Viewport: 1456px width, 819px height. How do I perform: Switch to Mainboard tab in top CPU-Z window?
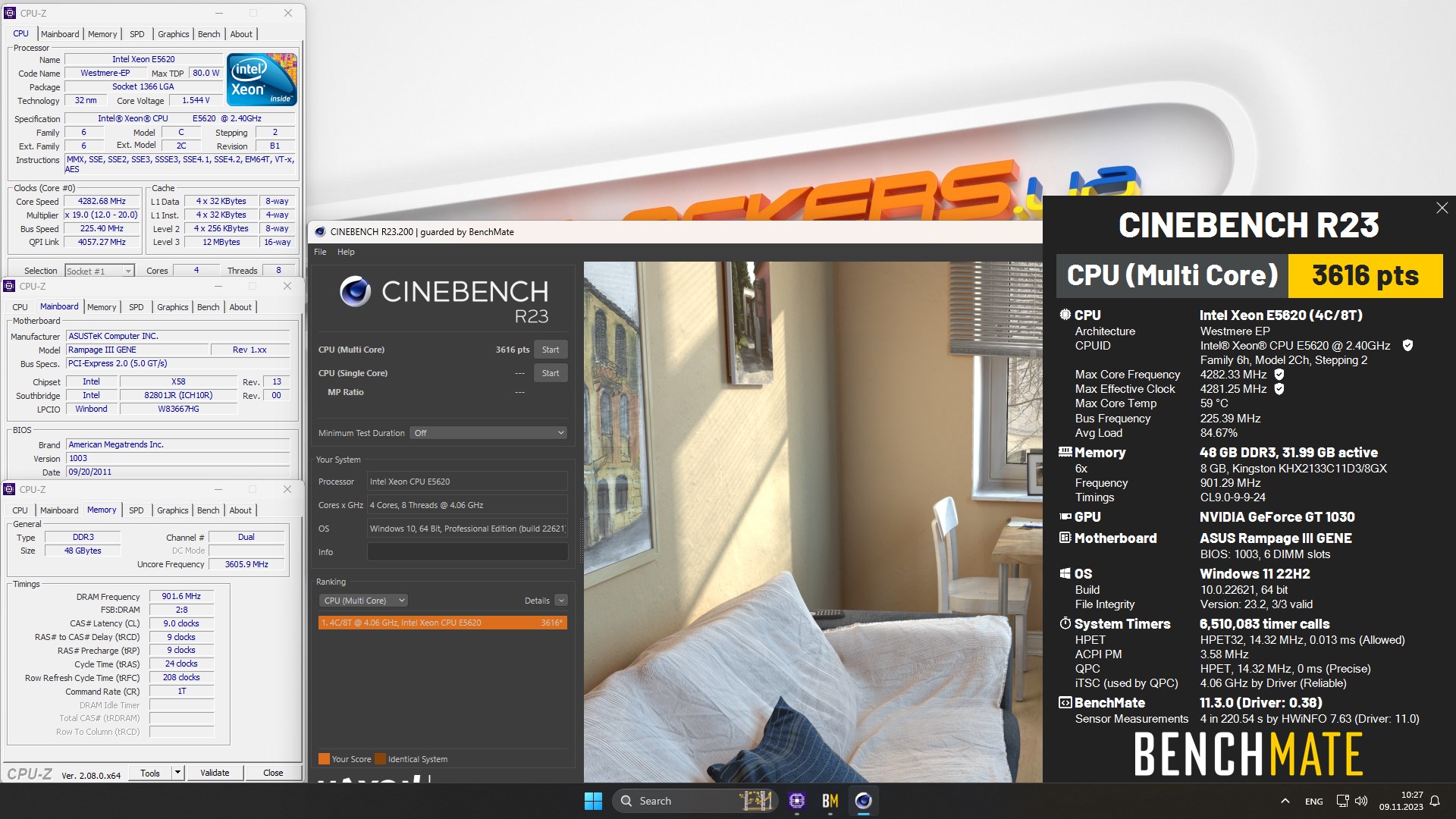click(x=60, y=34)
